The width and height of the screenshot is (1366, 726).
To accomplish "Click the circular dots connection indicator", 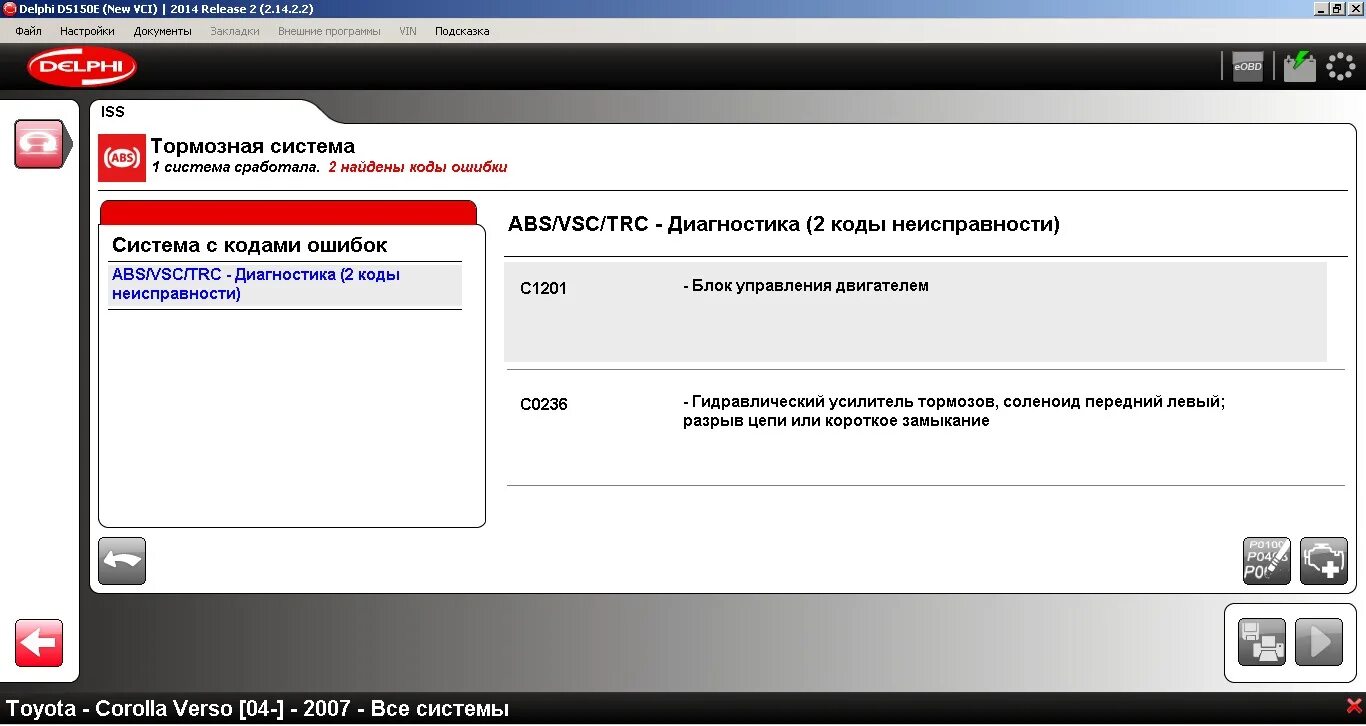I will [1341, 66].
